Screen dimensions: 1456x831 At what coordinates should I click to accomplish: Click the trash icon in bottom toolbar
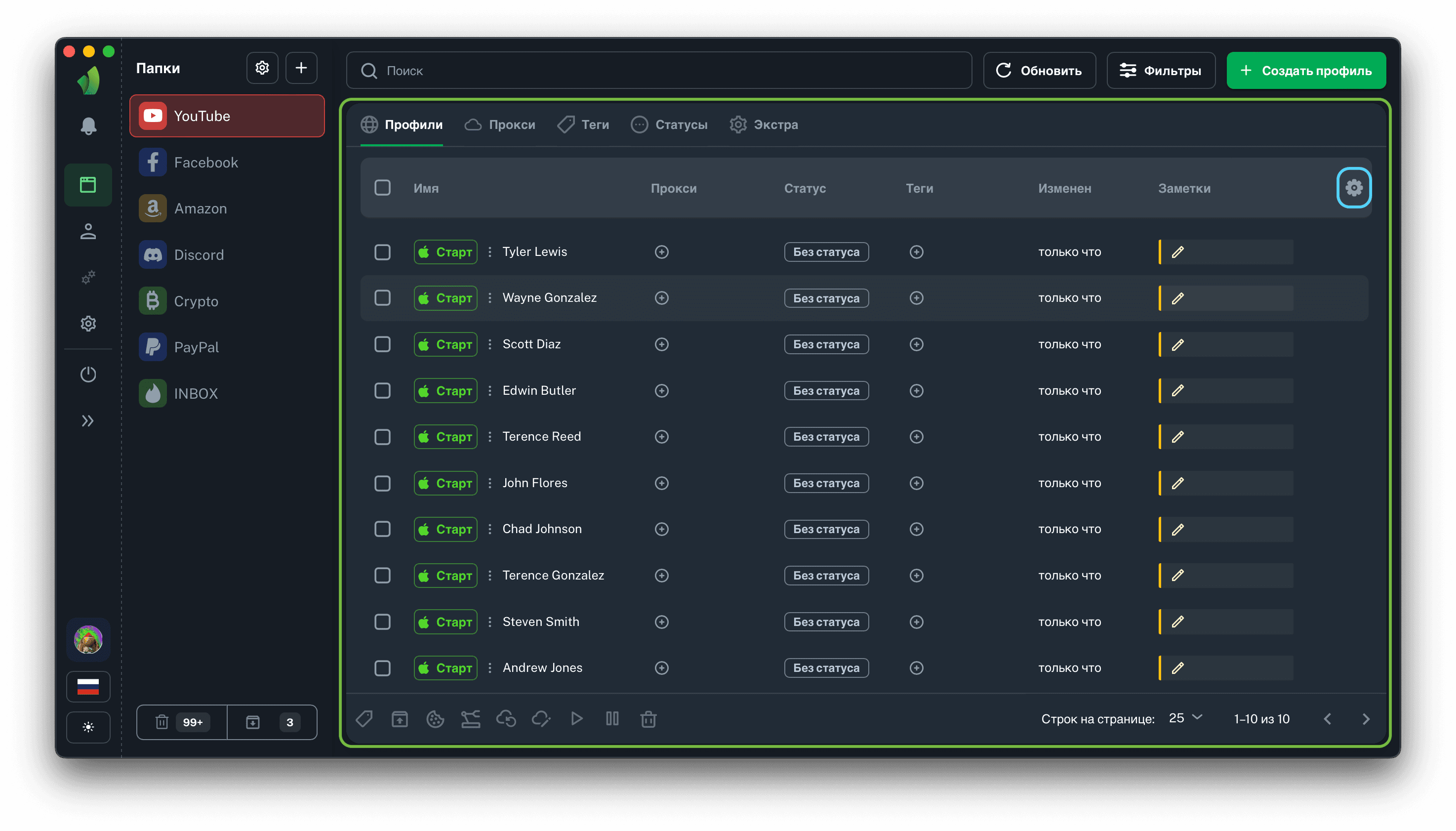[x=648, y=719]
